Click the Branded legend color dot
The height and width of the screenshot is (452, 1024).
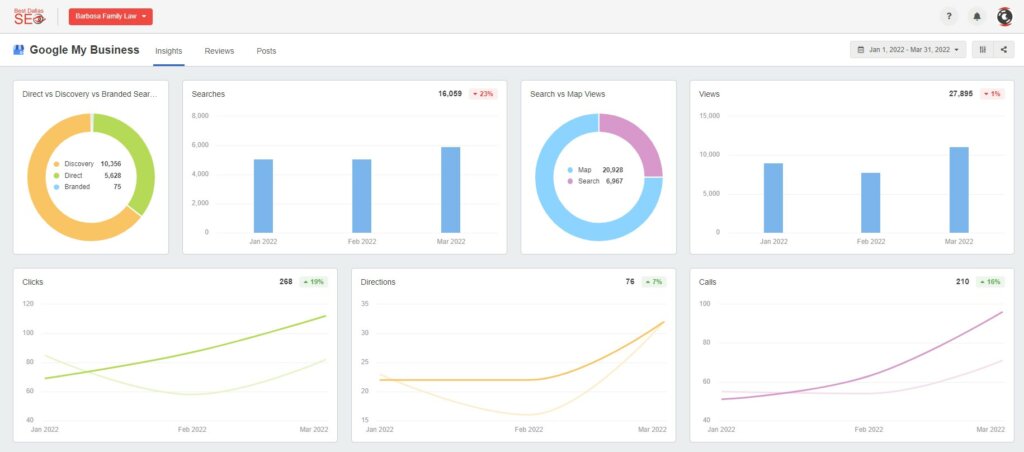(x=57, y=186)
